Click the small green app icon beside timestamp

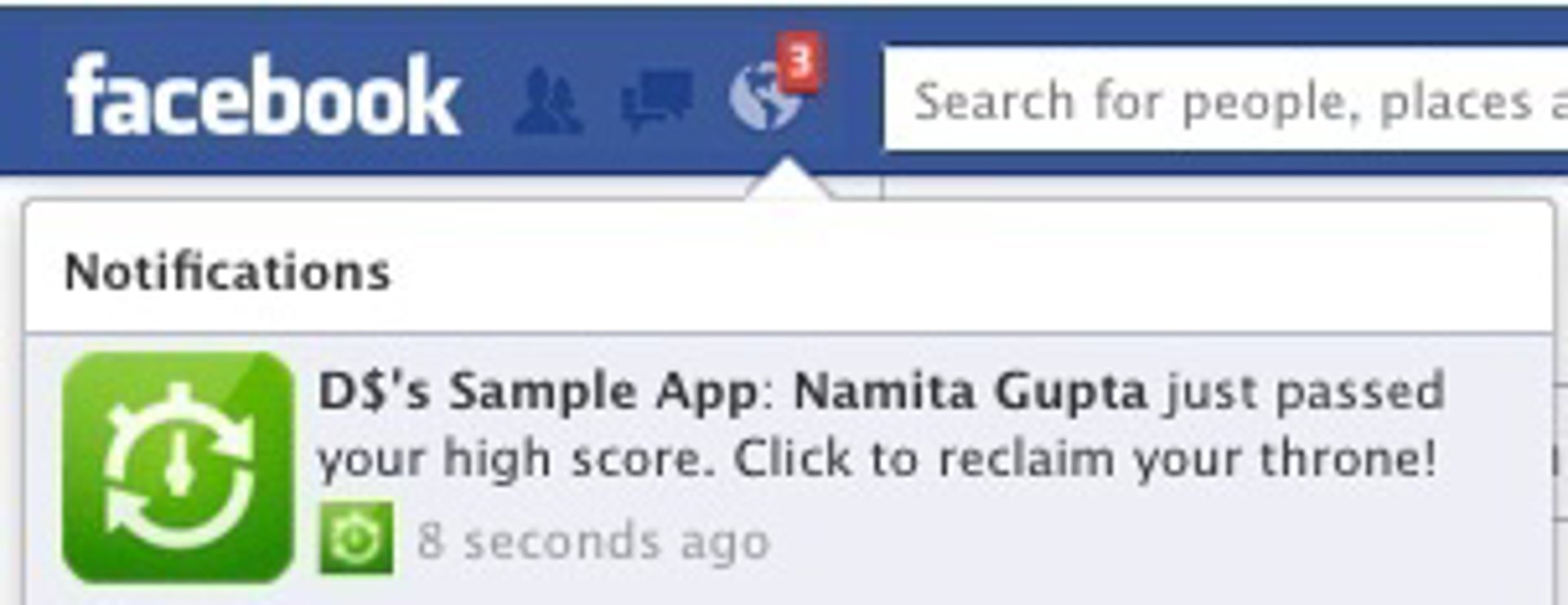pyautogui.click(x=355, y=539)
